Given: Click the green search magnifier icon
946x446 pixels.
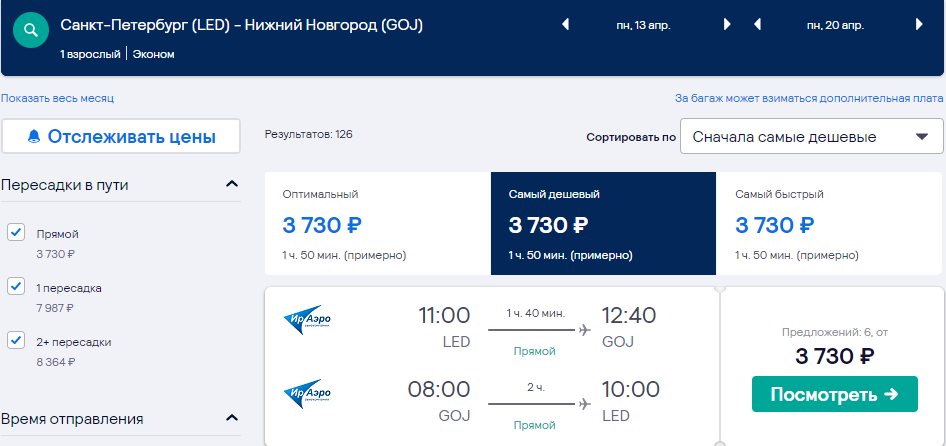Looking at the screenshot, I should coord(31,30).
